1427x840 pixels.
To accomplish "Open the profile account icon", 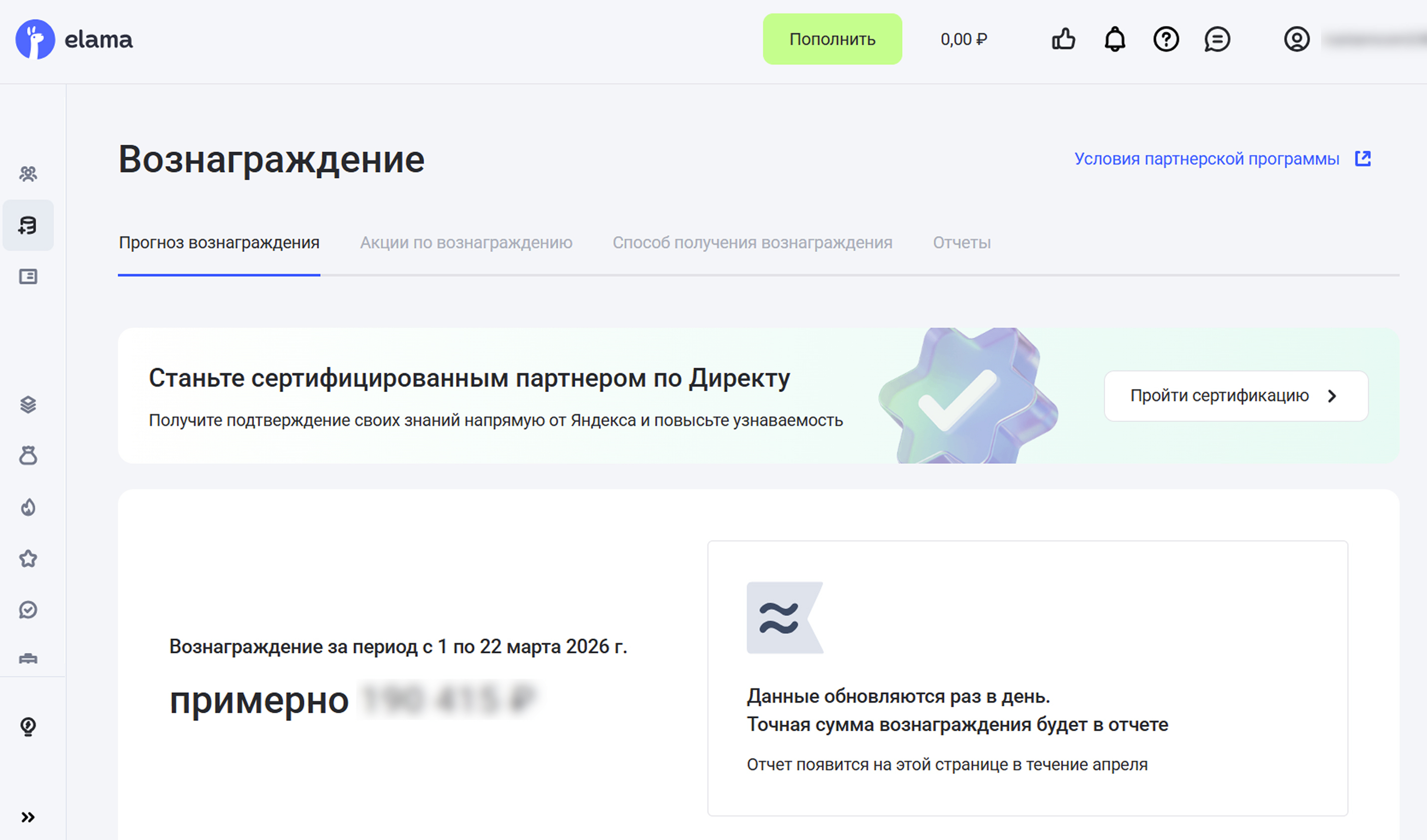I will (x=1298, y=39).
